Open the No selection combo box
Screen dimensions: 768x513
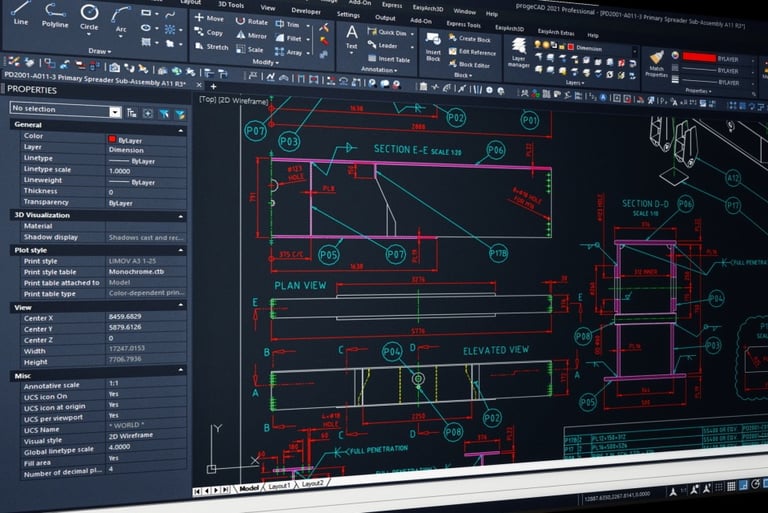click(66, 109)
